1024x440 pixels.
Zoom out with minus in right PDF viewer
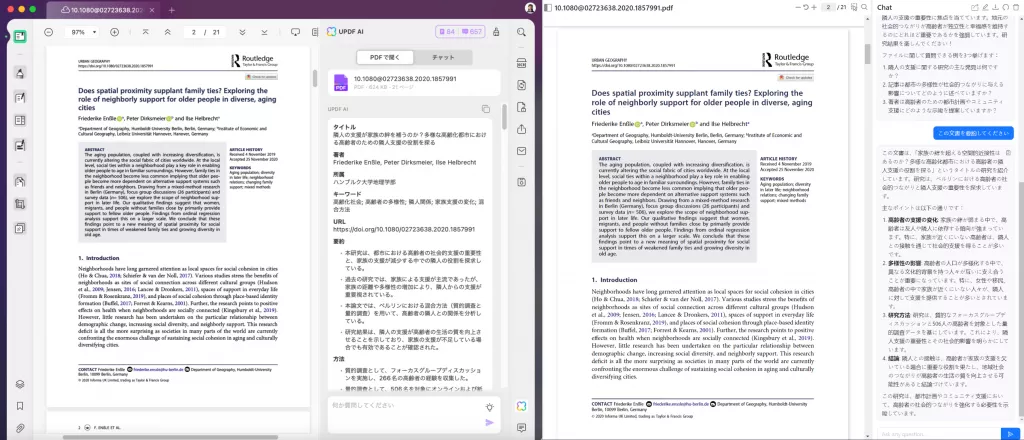pos(798,7)
